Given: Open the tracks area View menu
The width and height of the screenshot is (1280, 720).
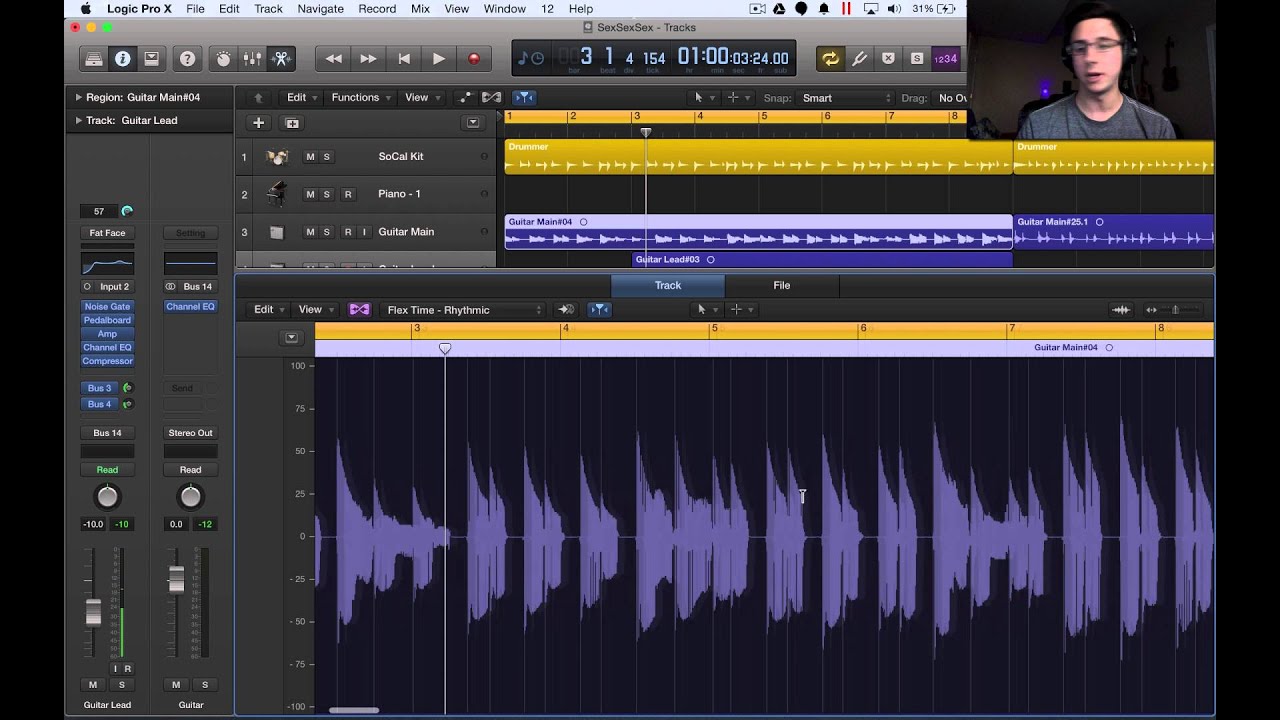Looking at the screenshot, I should pos(421,98).
